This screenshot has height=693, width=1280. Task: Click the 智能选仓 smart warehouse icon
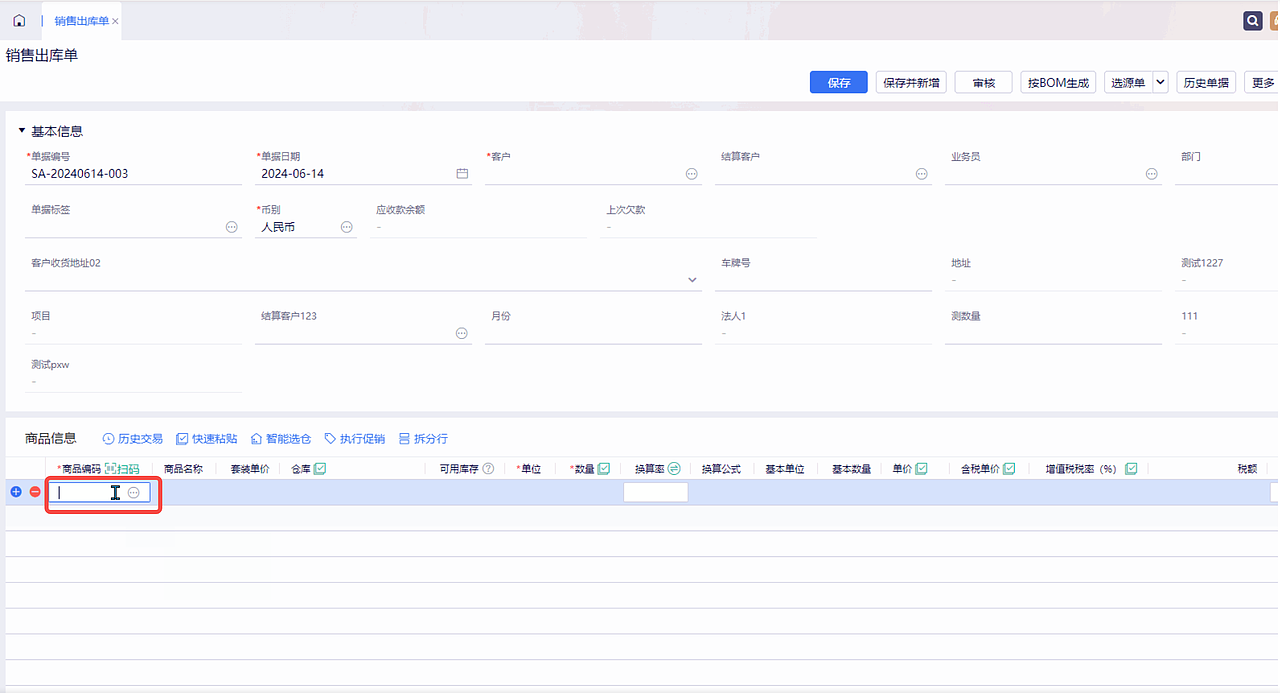coord(256,438)
